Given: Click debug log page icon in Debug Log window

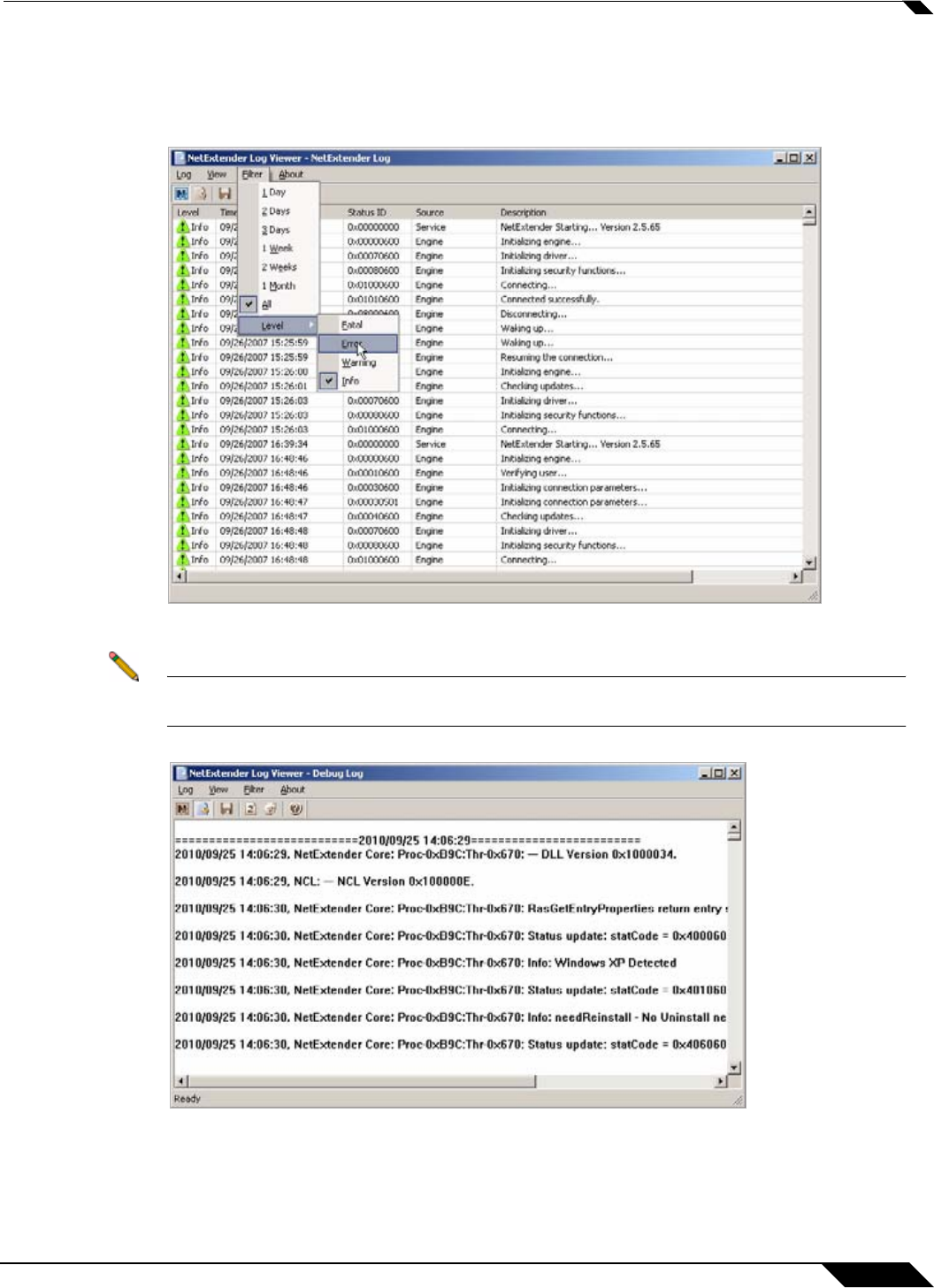Looking at the screenshot, I should point(203,809).
